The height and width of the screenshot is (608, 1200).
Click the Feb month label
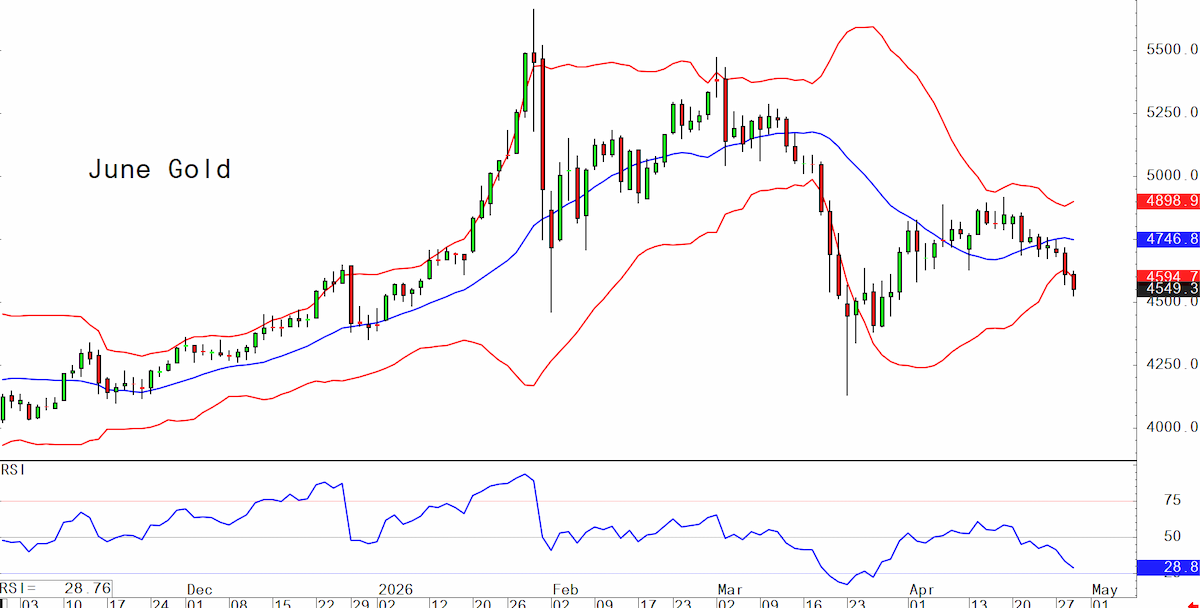tap(565, 590)
